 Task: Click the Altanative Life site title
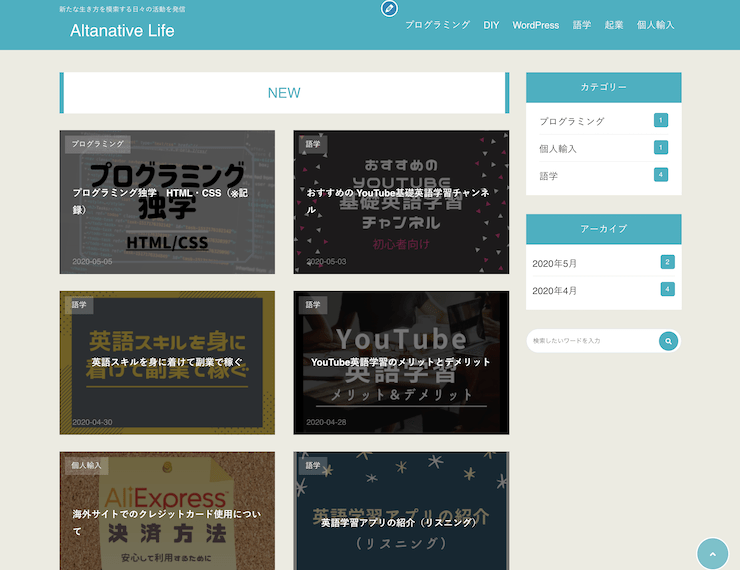(x=122, y=31)
